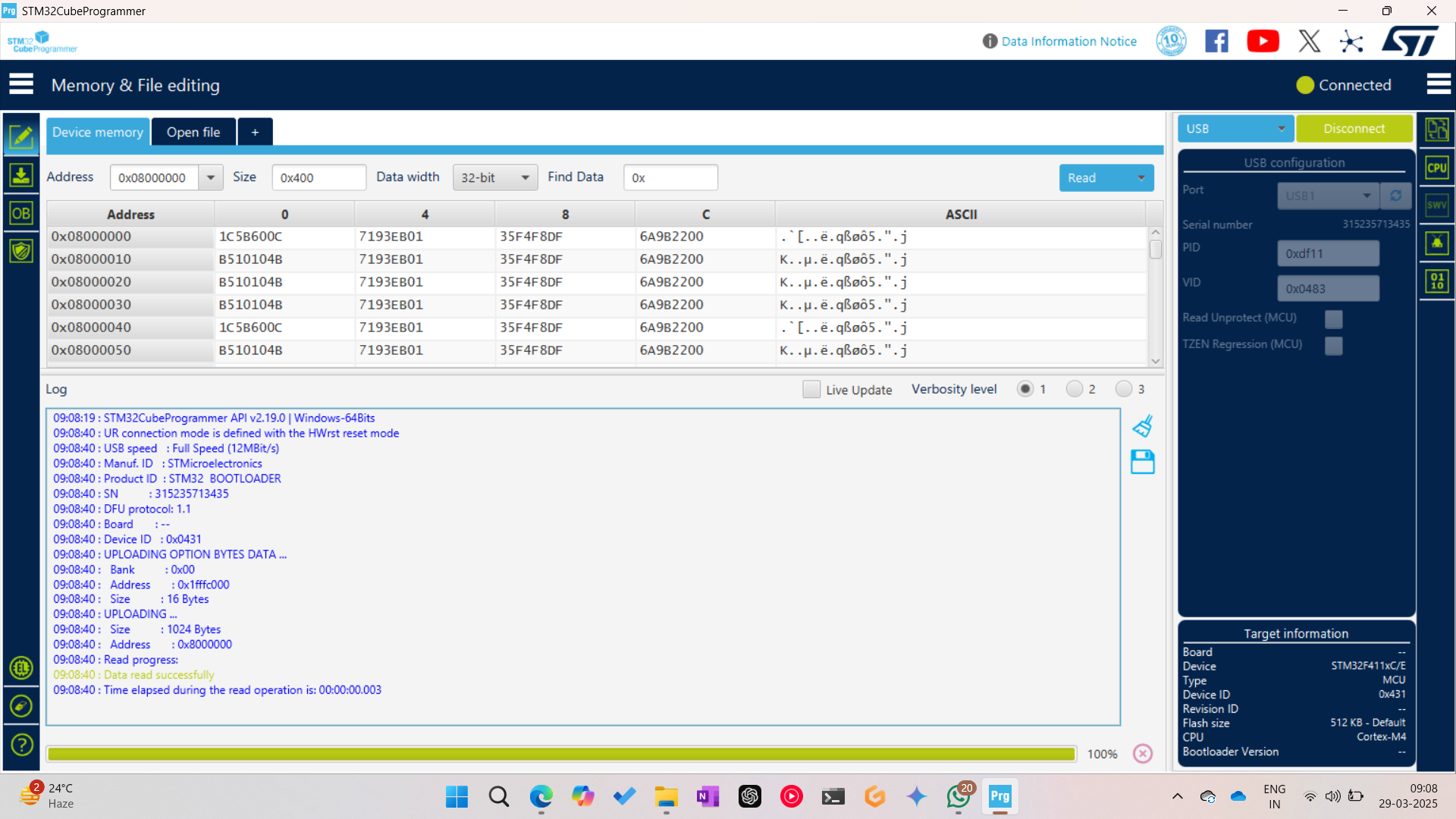
Task: Open the Register viewer icon
Action: pos(1436,281)
